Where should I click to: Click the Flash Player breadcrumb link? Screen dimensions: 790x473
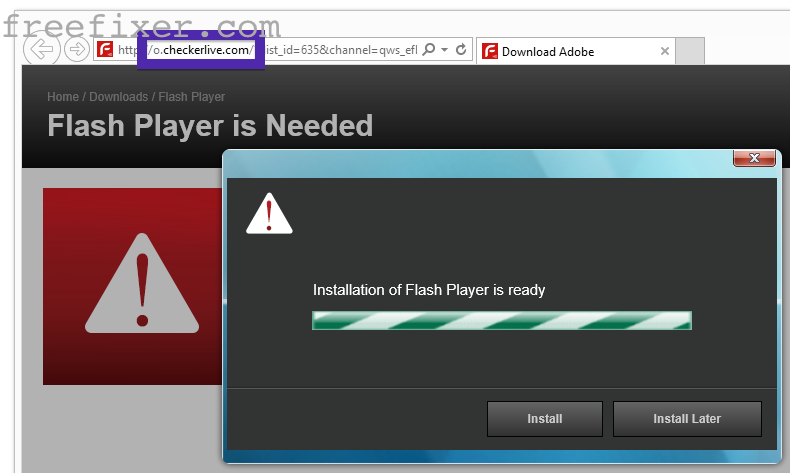click(x=191, y=97)
